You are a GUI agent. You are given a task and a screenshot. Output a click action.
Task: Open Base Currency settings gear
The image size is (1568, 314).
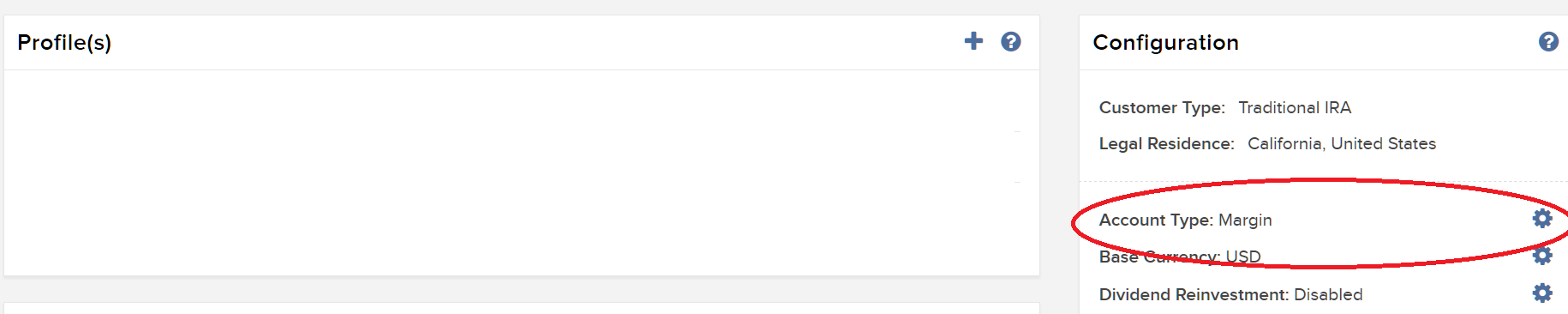click(x=1542, y=256)
